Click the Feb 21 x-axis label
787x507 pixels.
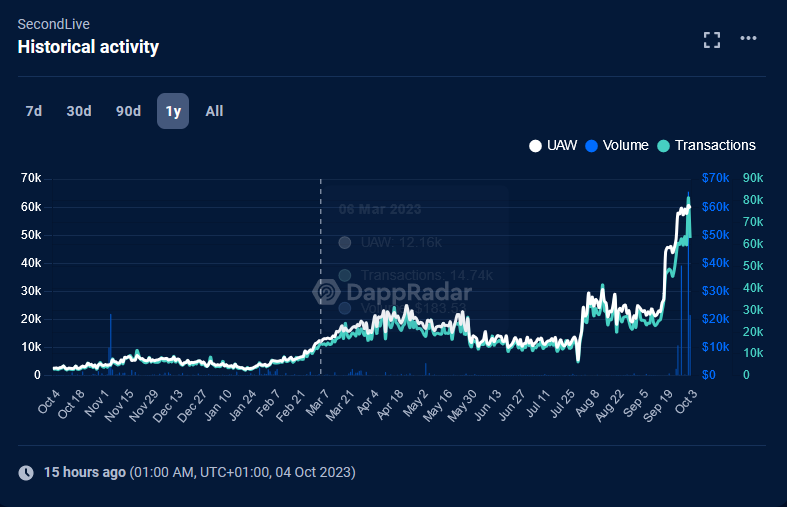[x=291, y=406]
